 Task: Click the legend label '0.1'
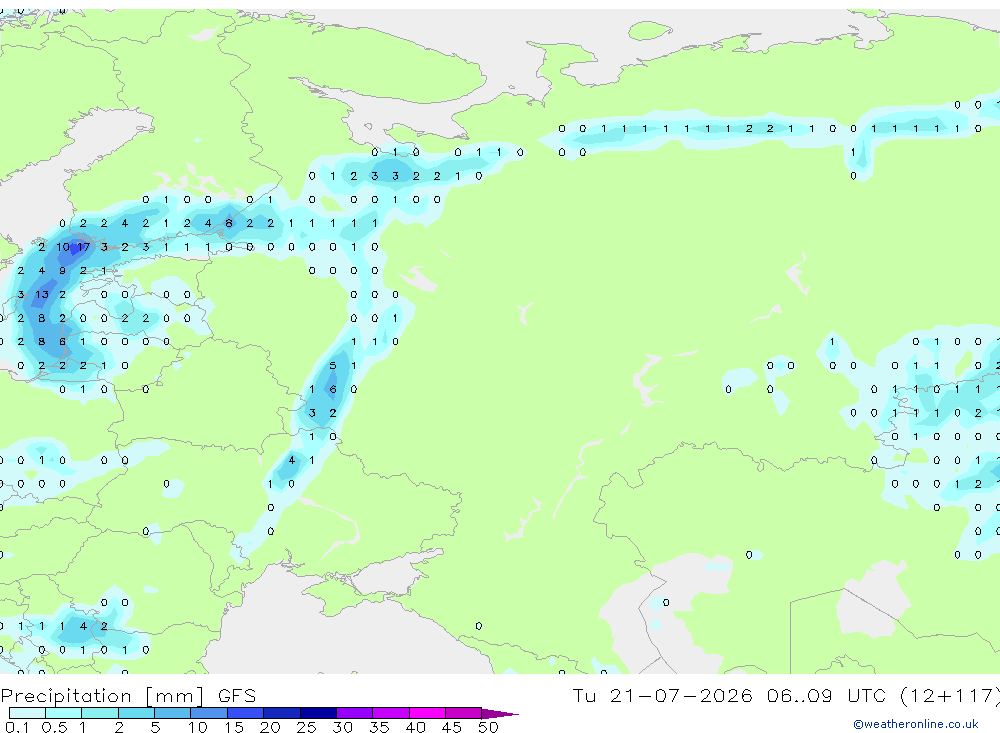coord(17,727)
